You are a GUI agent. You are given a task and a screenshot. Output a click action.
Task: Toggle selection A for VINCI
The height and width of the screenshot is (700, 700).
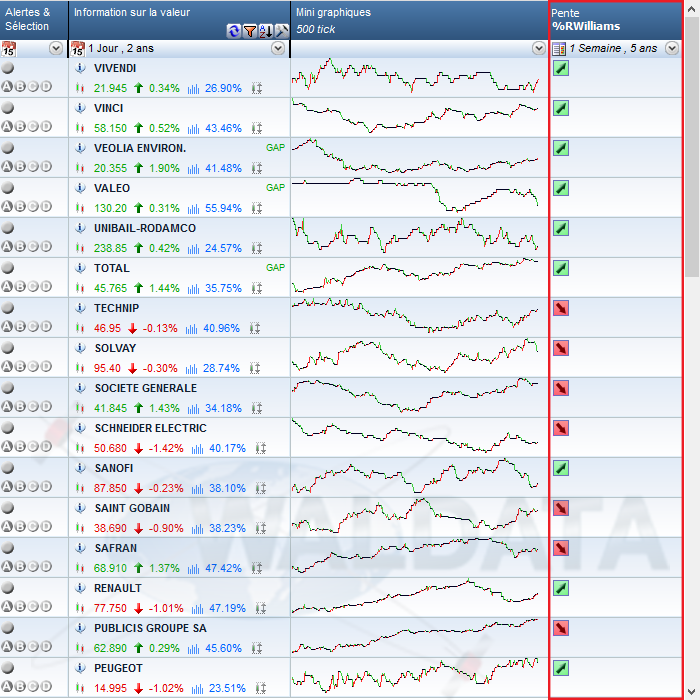point(7,126)
